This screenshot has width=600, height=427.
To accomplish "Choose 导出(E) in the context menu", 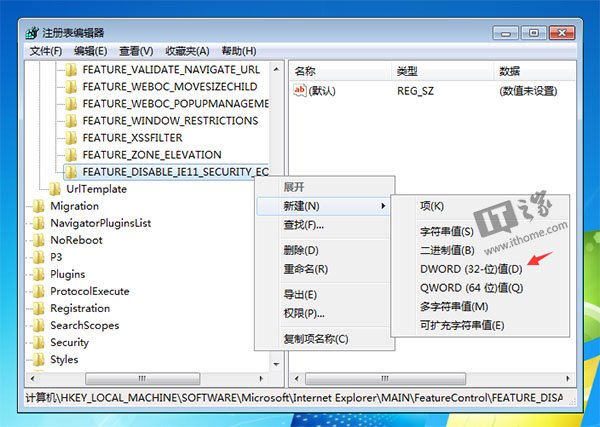I will [325, 295].
